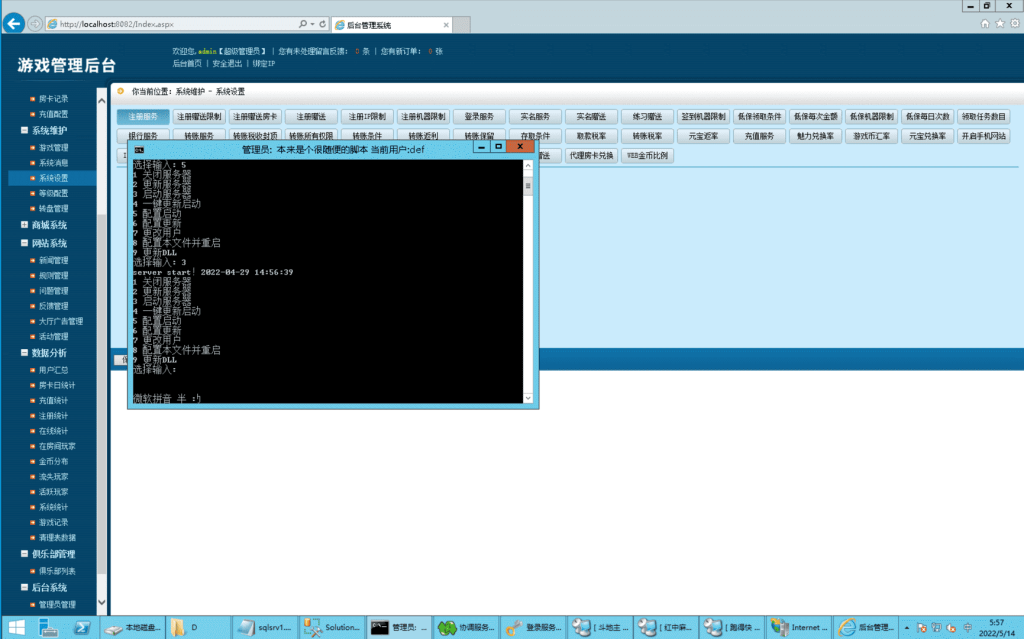Open the Windows Start button

(16, 628)
